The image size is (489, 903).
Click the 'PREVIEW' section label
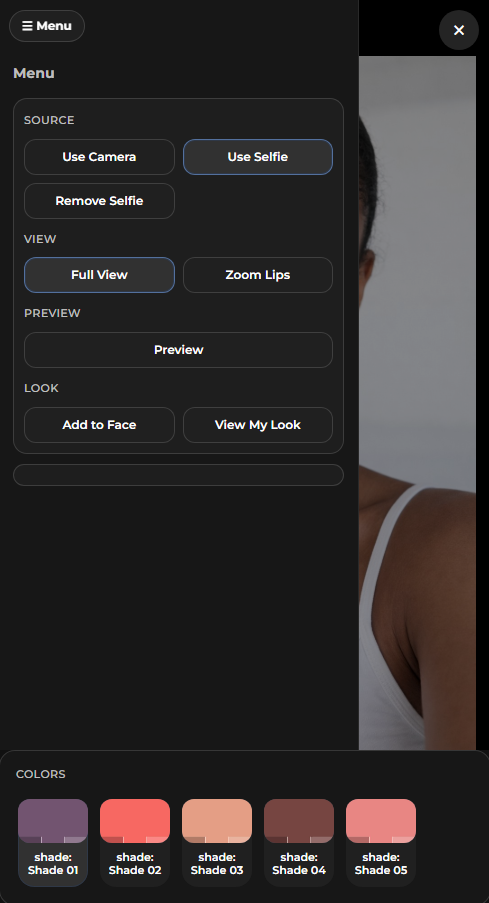coord(52,313)
